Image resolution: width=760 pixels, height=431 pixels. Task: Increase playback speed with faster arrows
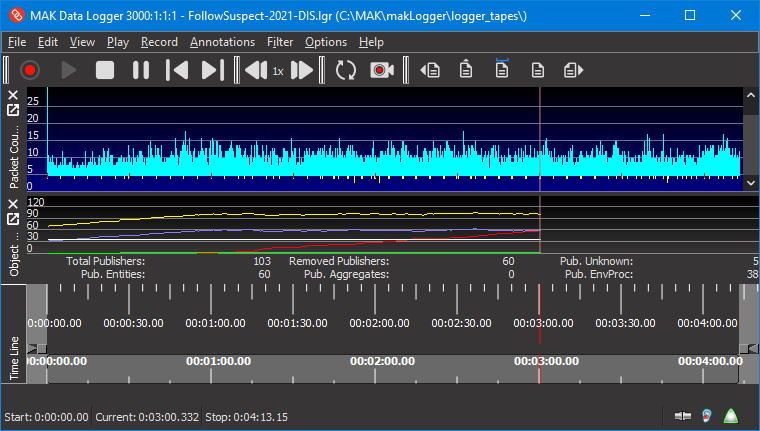(x=302, y=70)
